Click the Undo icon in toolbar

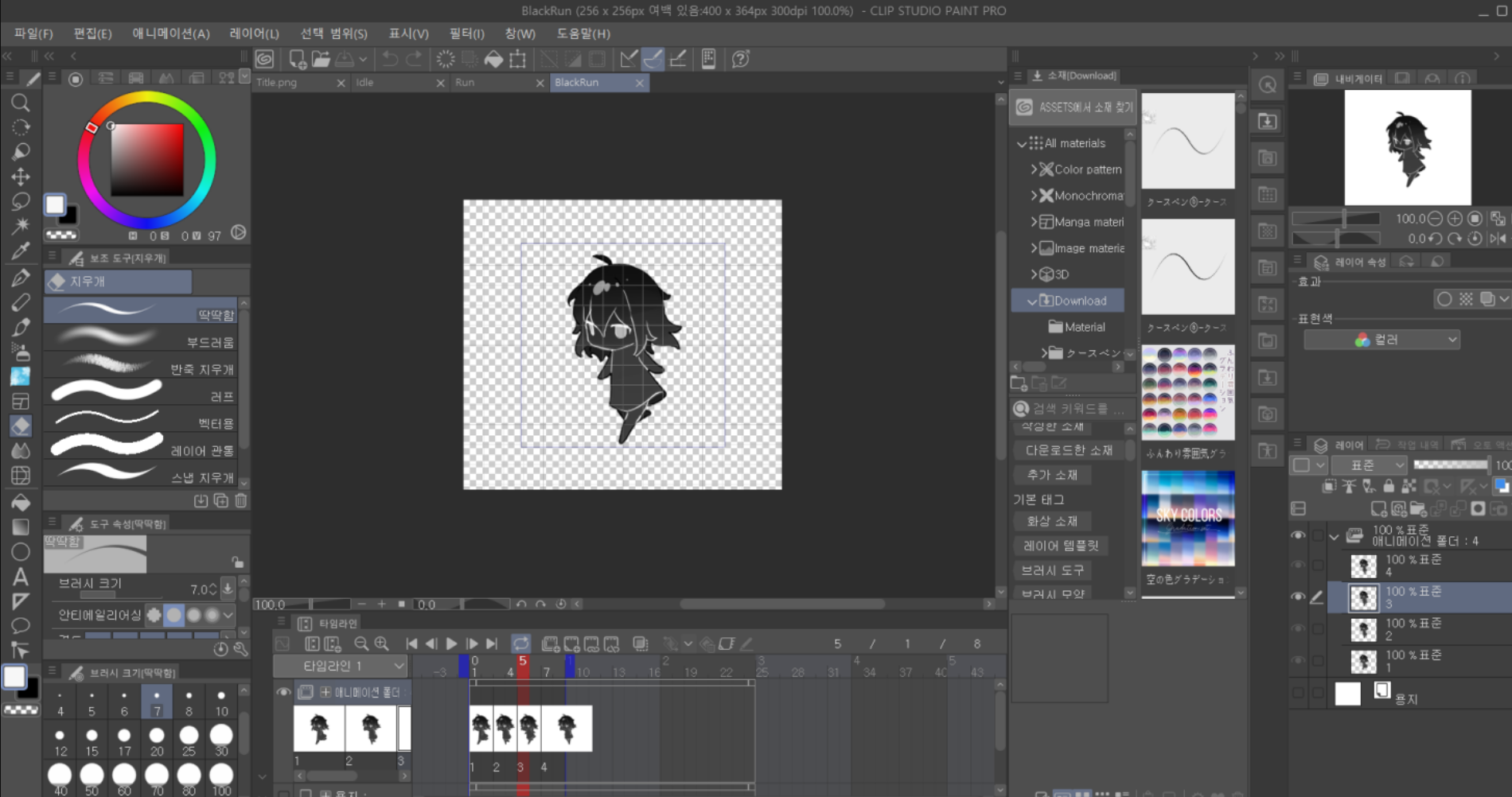tap(390, 59)
